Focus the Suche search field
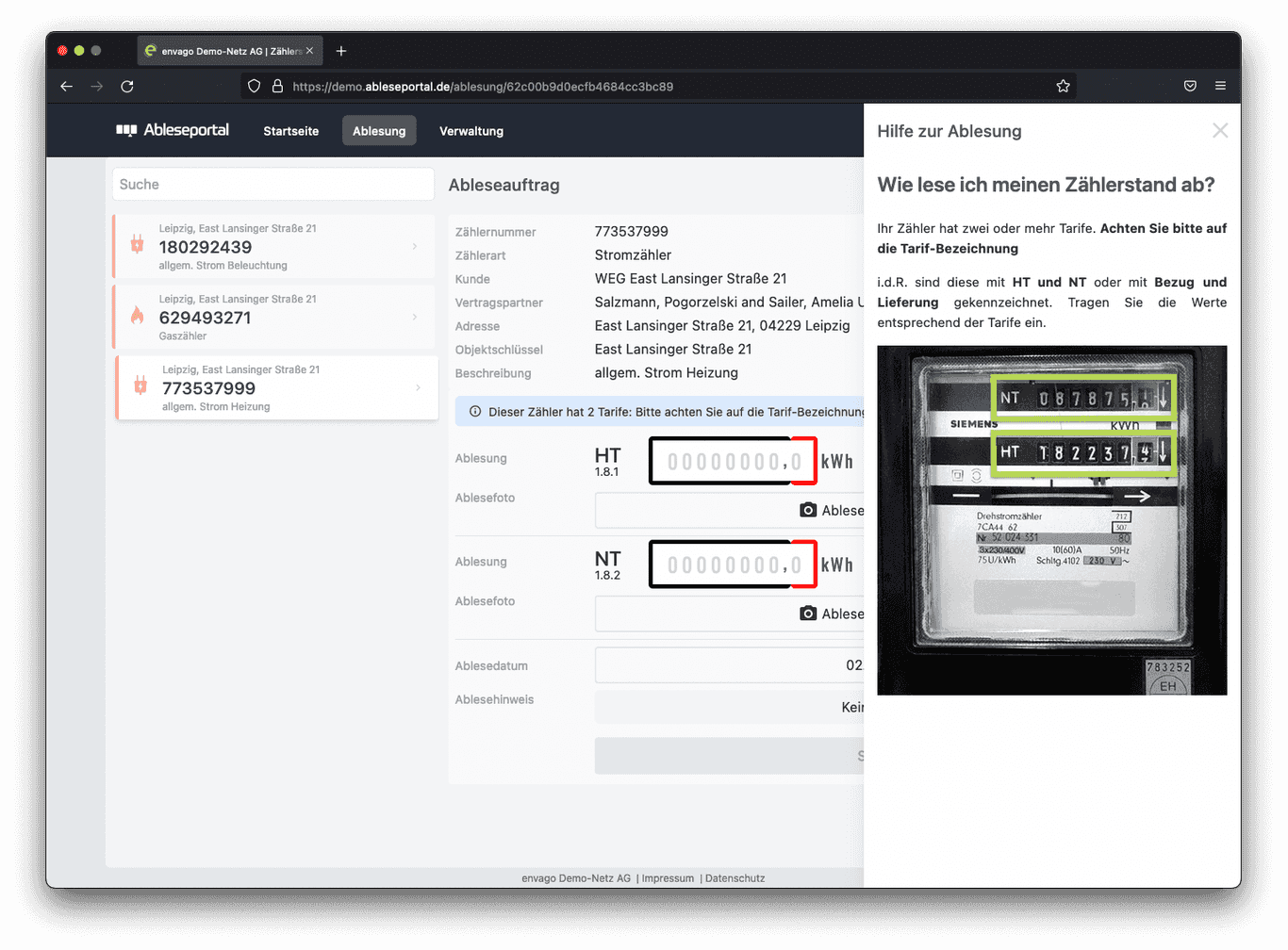 click(x=273, y=185)
